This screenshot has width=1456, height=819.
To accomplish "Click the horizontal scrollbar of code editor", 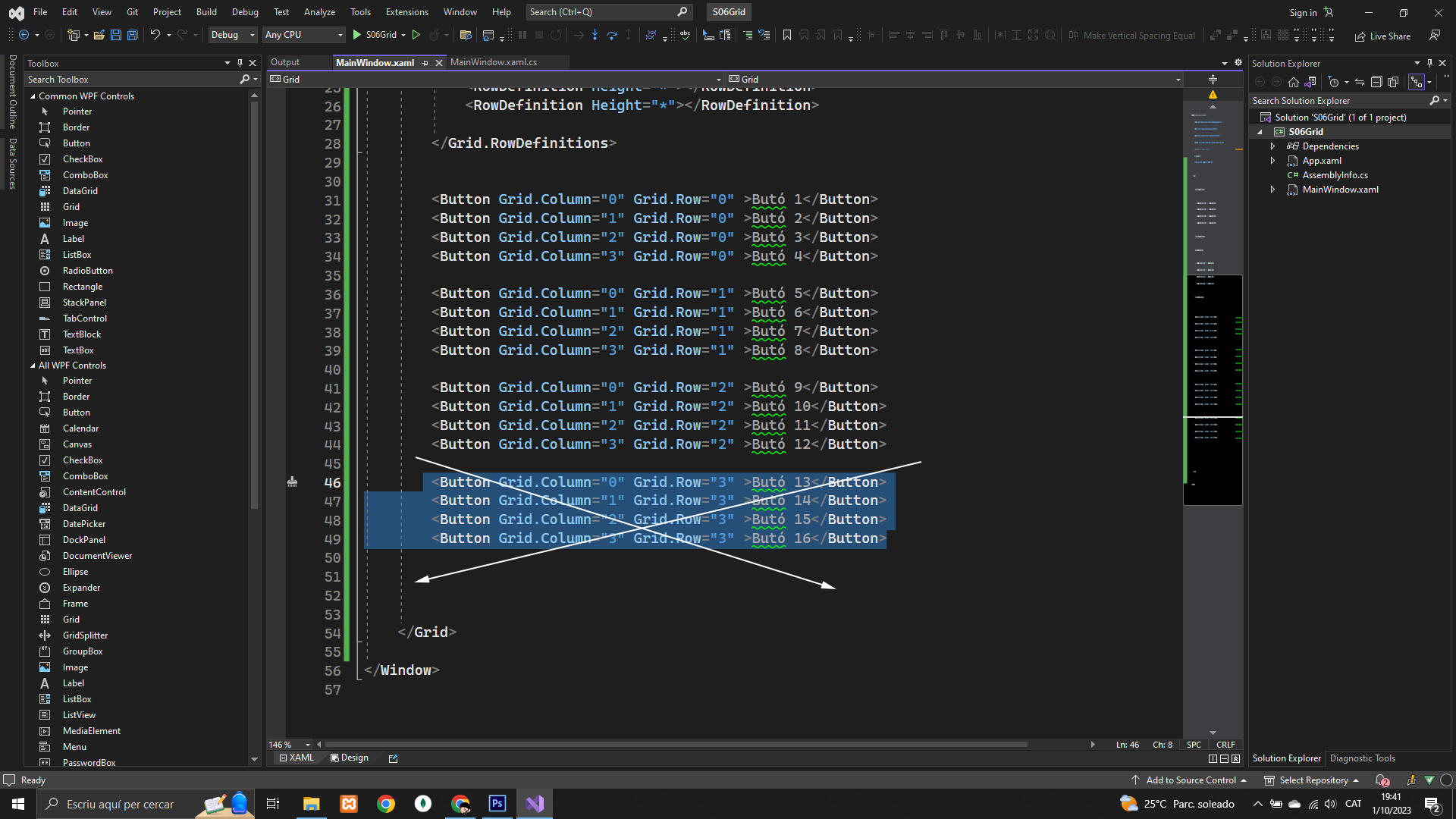I will coord(675,745).
